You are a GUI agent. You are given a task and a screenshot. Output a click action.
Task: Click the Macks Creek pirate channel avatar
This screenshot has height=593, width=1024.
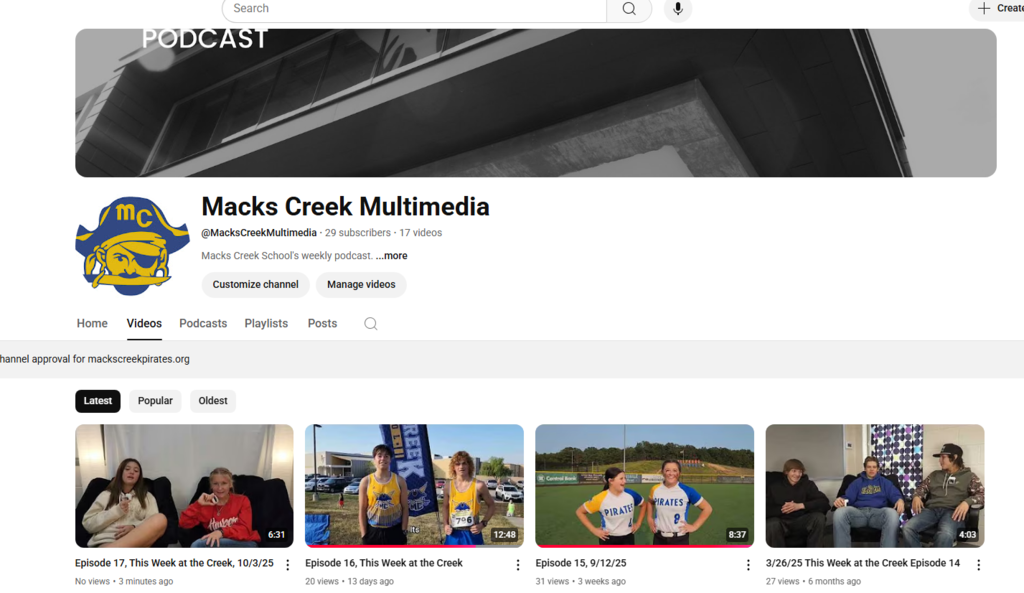point(132,246)
